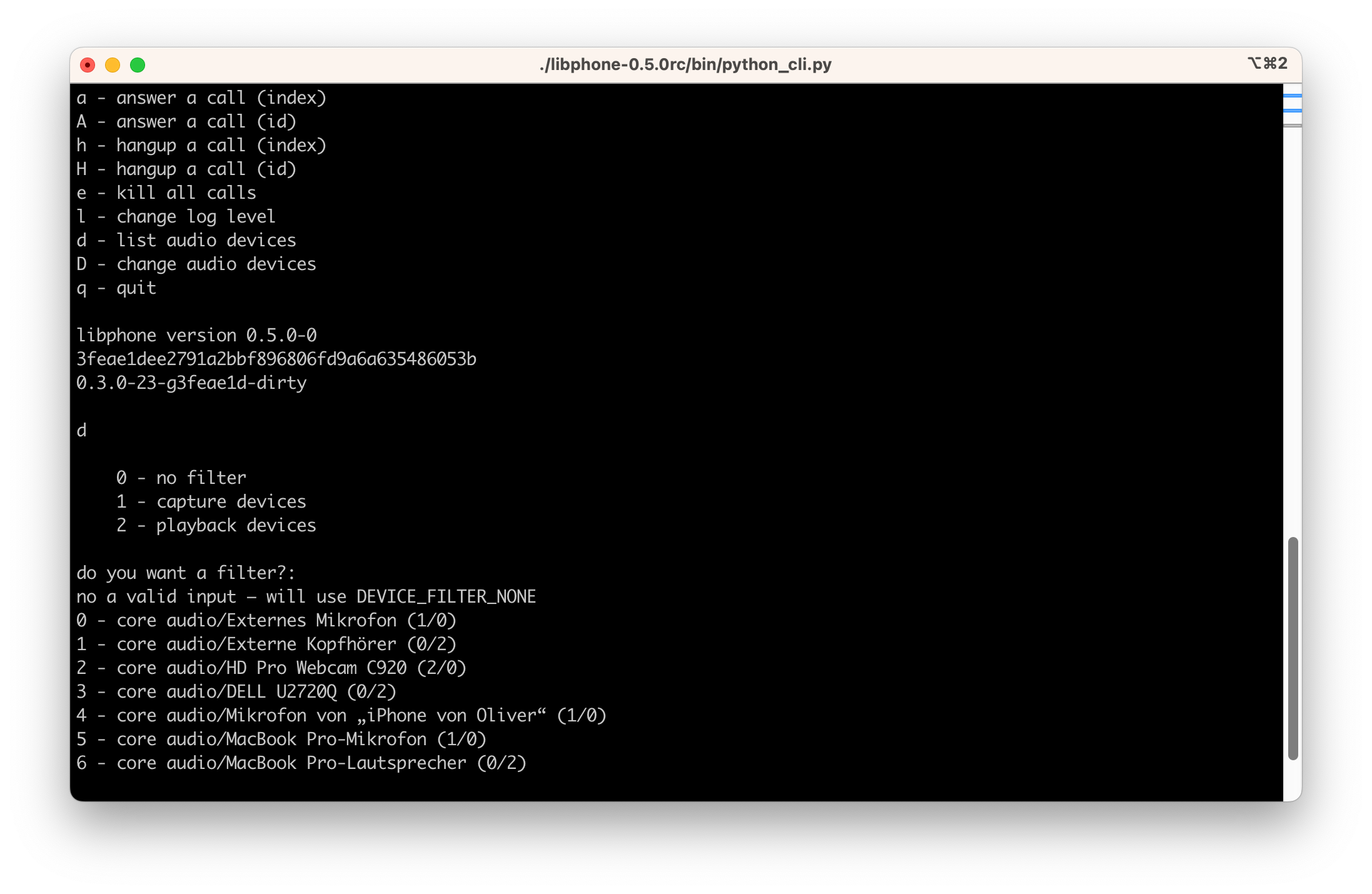This screenshot has height=894, width=1372.
Task: Click the gray scrollbar mark below blue markers
Action: [1292, 126]
